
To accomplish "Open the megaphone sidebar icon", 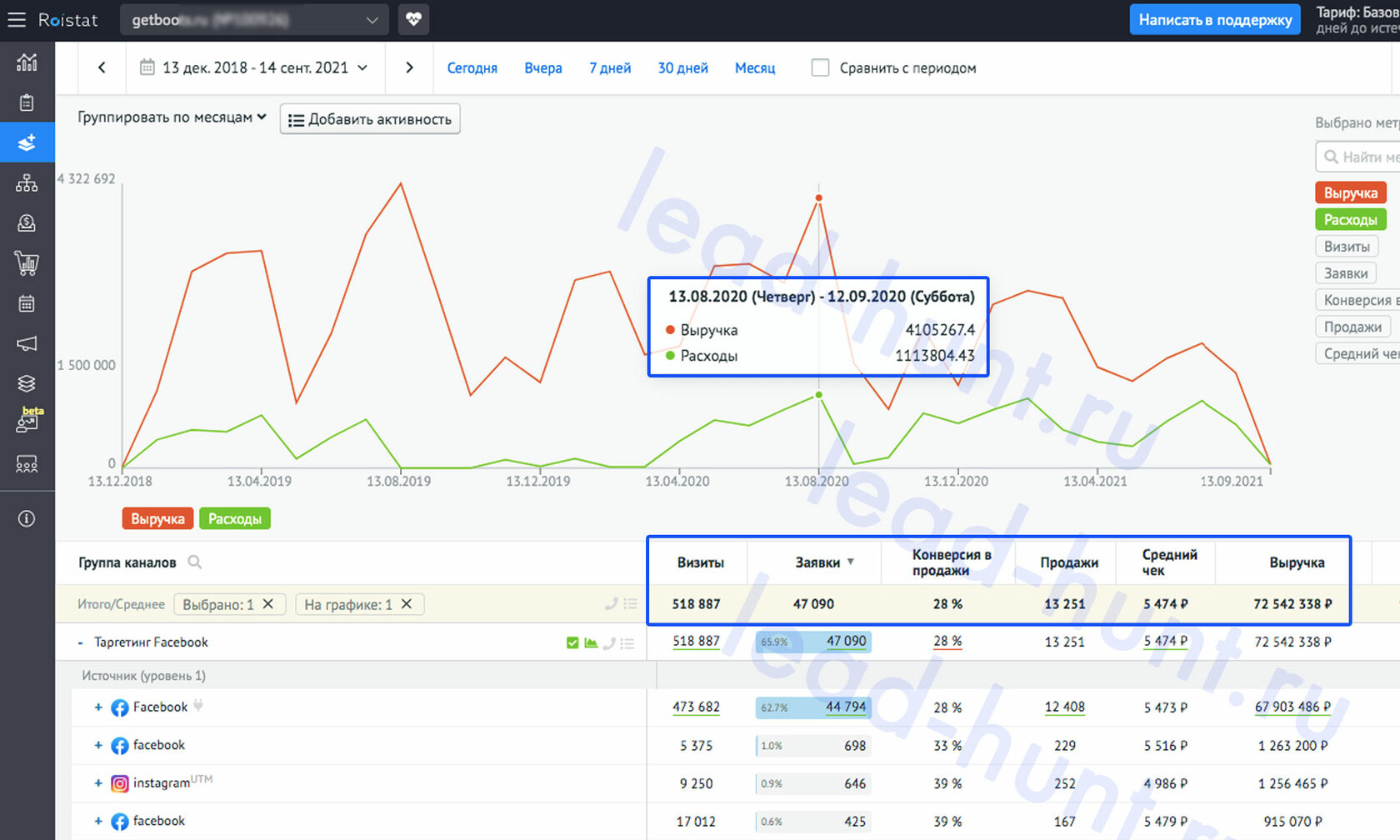I will tap(27, 343).
